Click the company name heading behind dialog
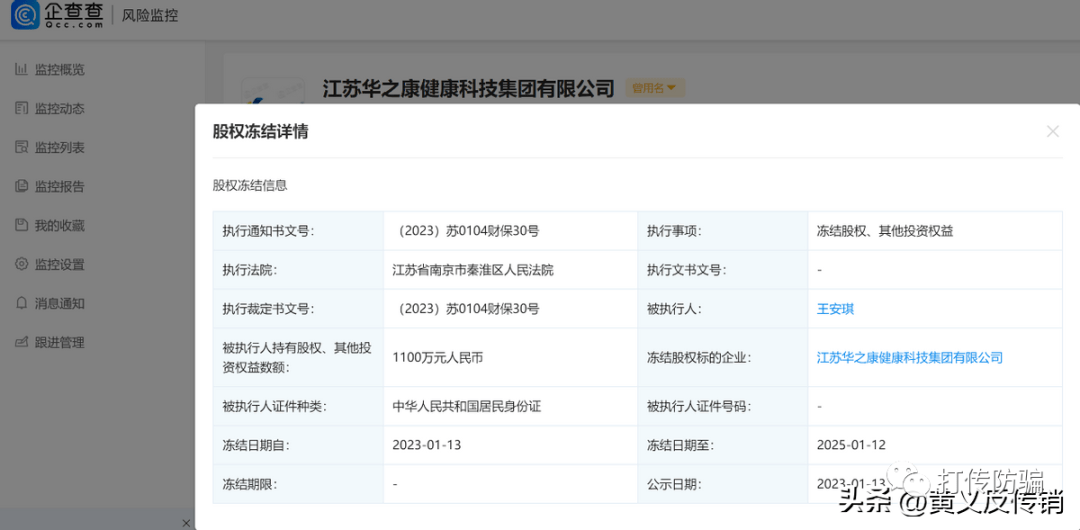 [x=468, y=89]
